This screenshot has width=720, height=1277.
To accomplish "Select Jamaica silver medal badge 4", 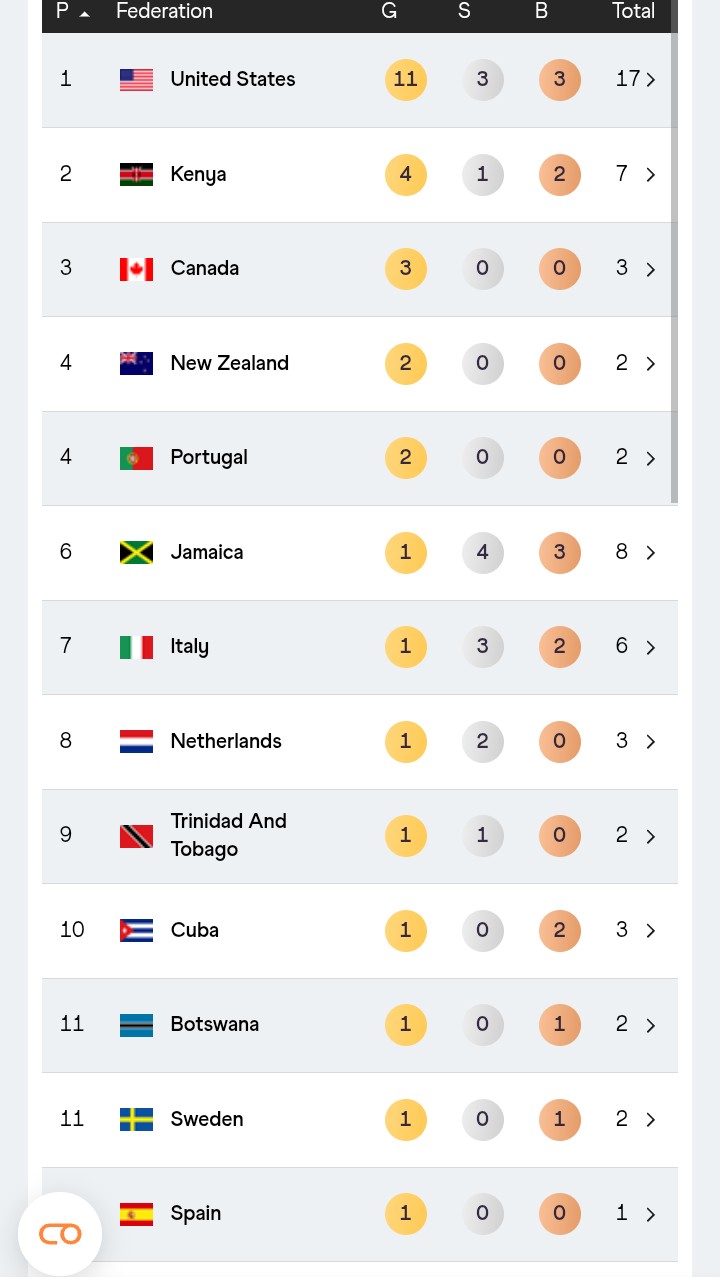I will pos(483,552).
